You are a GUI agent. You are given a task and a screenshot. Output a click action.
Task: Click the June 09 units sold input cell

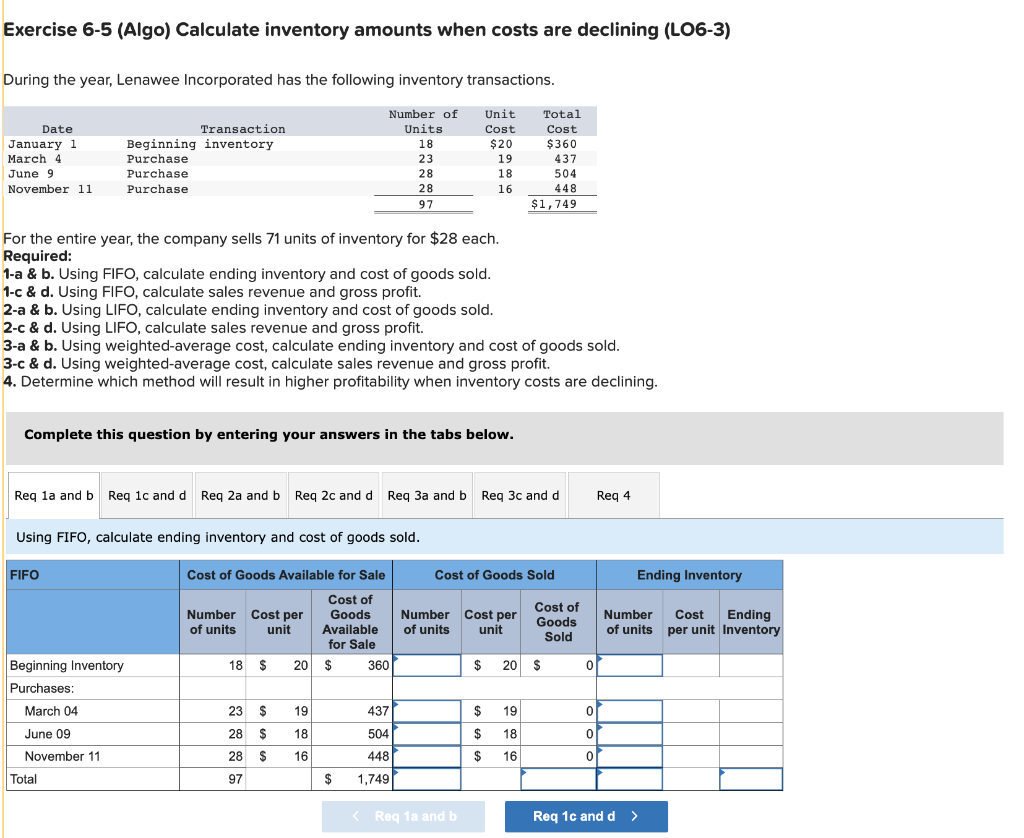[425, 733]
